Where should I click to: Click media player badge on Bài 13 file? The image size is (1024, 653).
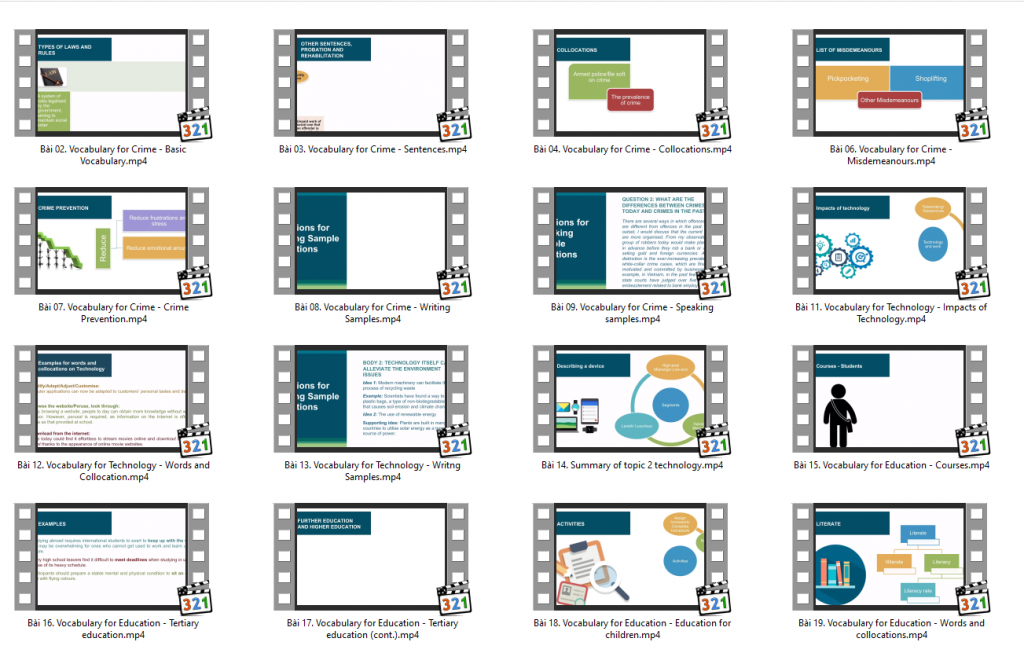pos(455,440)
